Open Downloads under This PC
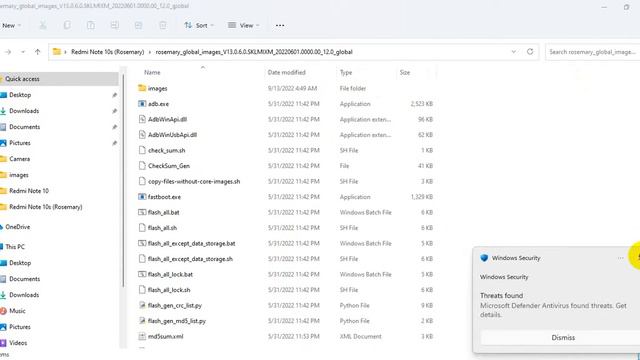Image resolution: width=640 pixels, height=360 pixels. (x=24, y=295)
